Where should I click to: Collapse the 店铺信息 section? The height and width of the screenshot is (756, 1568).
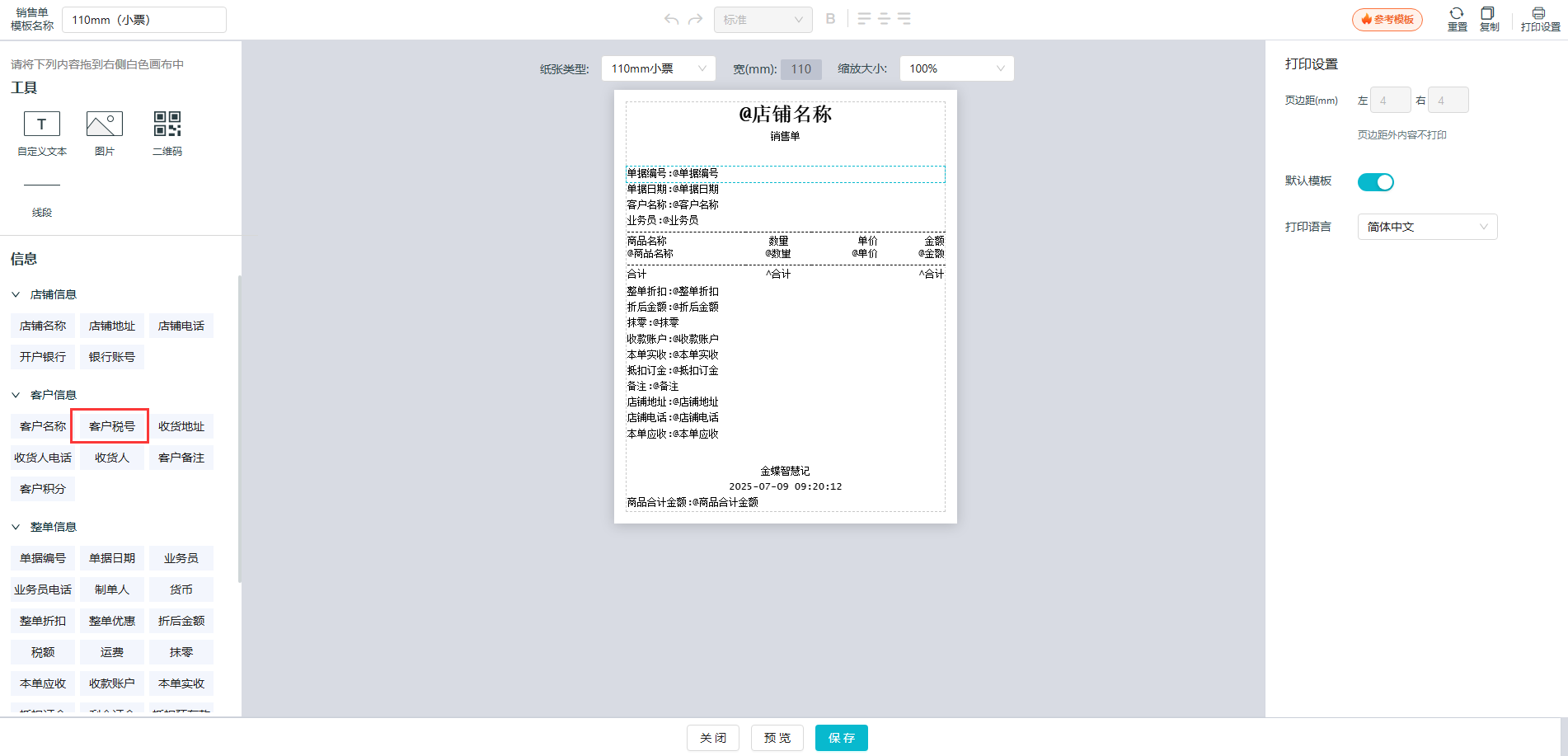coord(16,294)
